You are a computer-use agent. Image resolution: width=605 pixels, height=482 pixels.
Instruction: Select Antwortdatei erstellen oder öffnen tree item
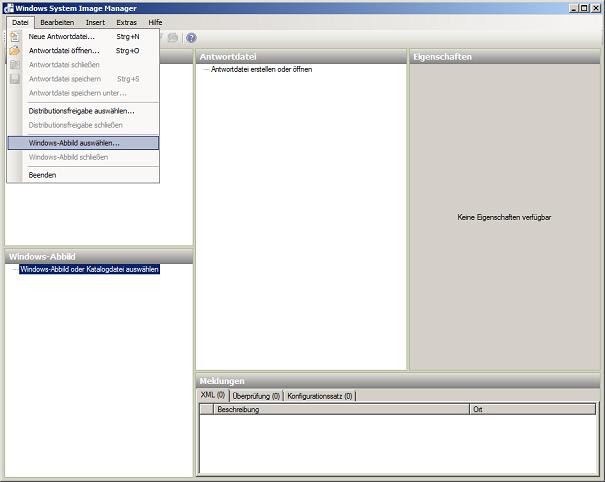coord(261,69)
